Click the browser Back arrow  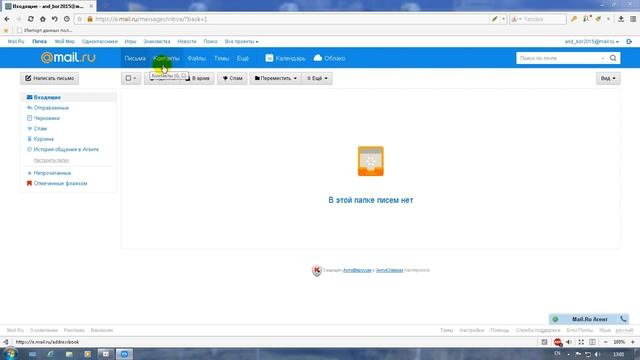[7, 19]
